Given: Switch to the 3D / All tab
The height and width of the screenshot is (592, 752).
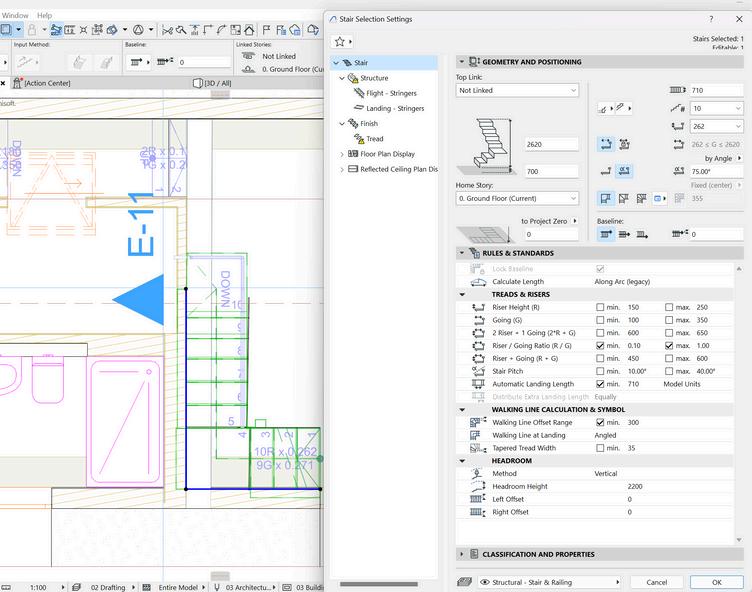Looking at the screenshot, I should click(217, 83).
